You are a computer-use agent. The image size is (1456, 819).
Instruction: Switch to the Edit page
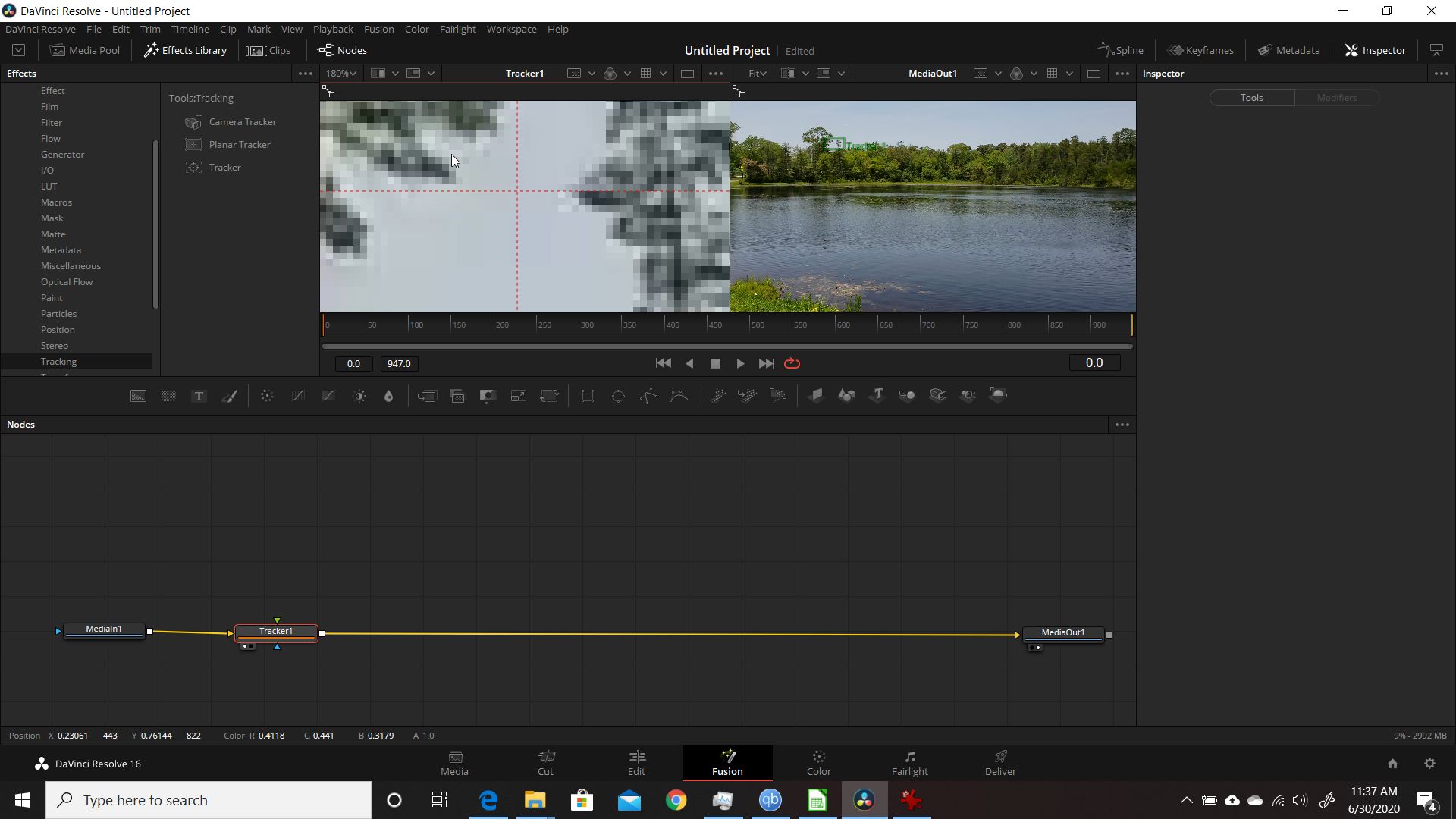[636, 763]
